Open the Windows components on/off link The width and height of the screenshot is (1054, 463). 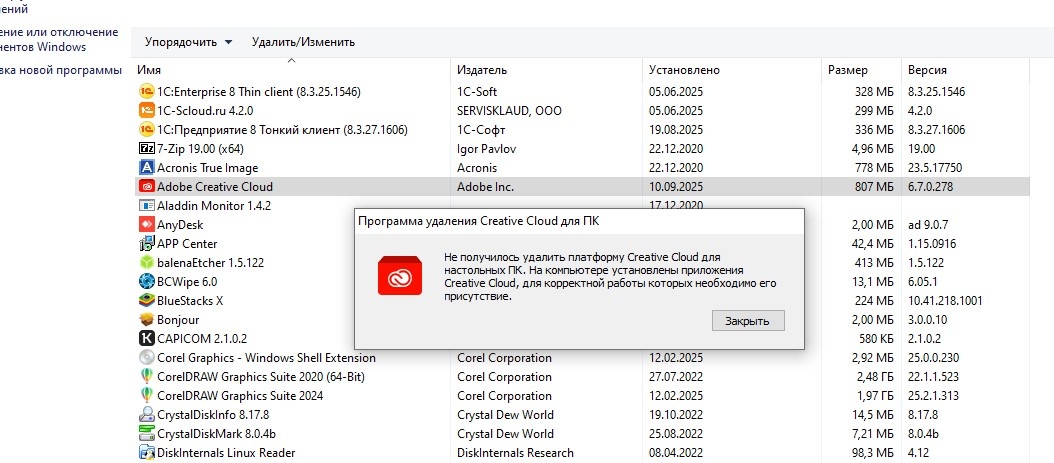[59, 40]
